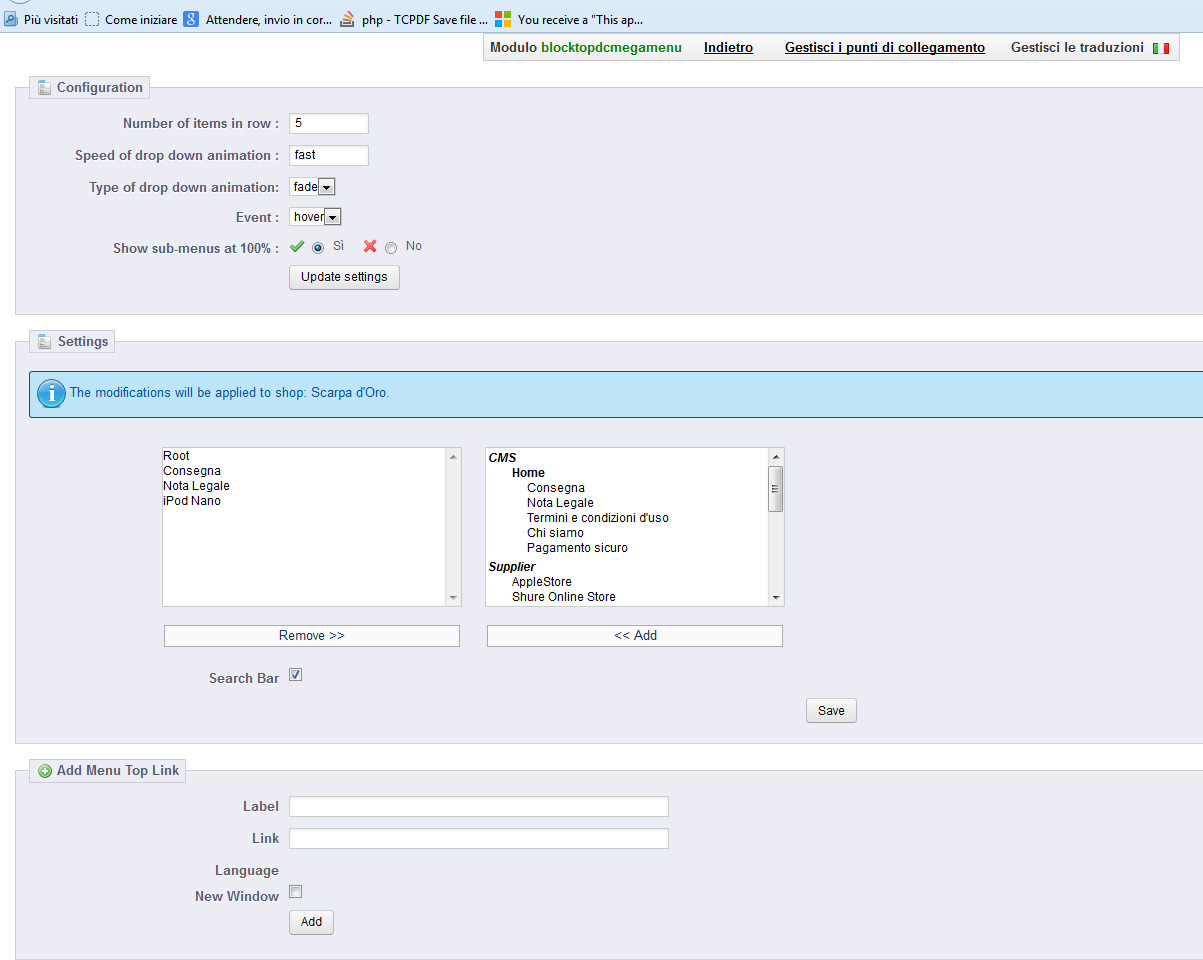Open Gestisci le traduzioni
The height and width of the screenshot is (960, 1203).
click(x=1077, y=47)
